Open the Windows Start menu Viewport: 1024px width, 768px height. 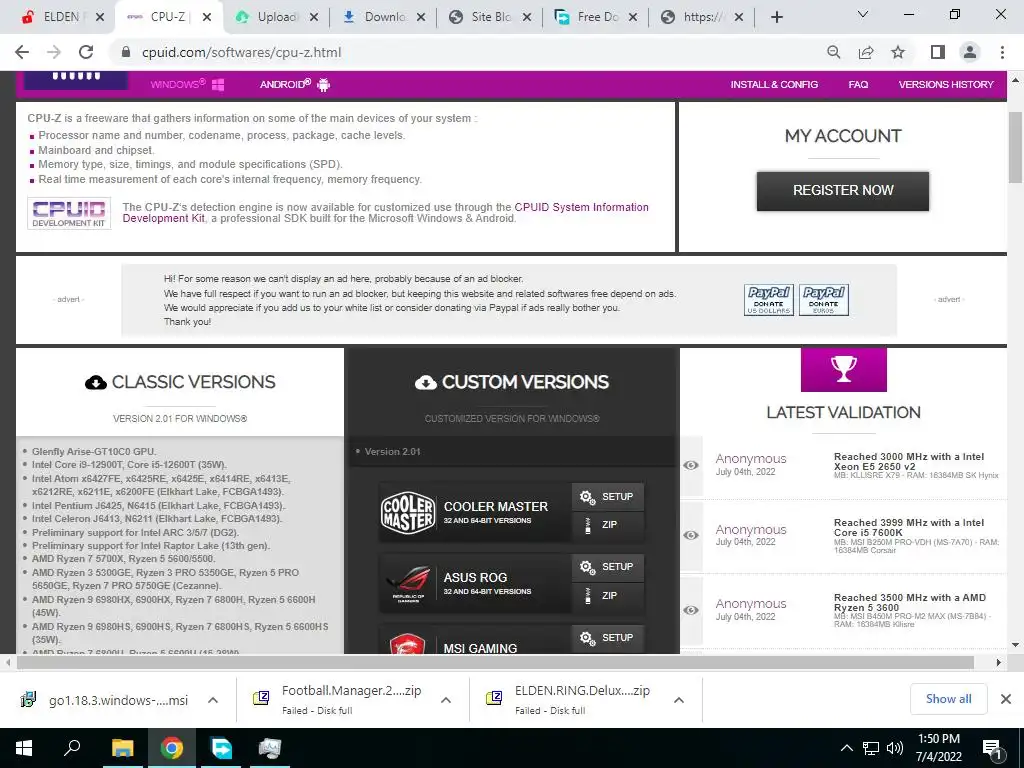point(24,748)
